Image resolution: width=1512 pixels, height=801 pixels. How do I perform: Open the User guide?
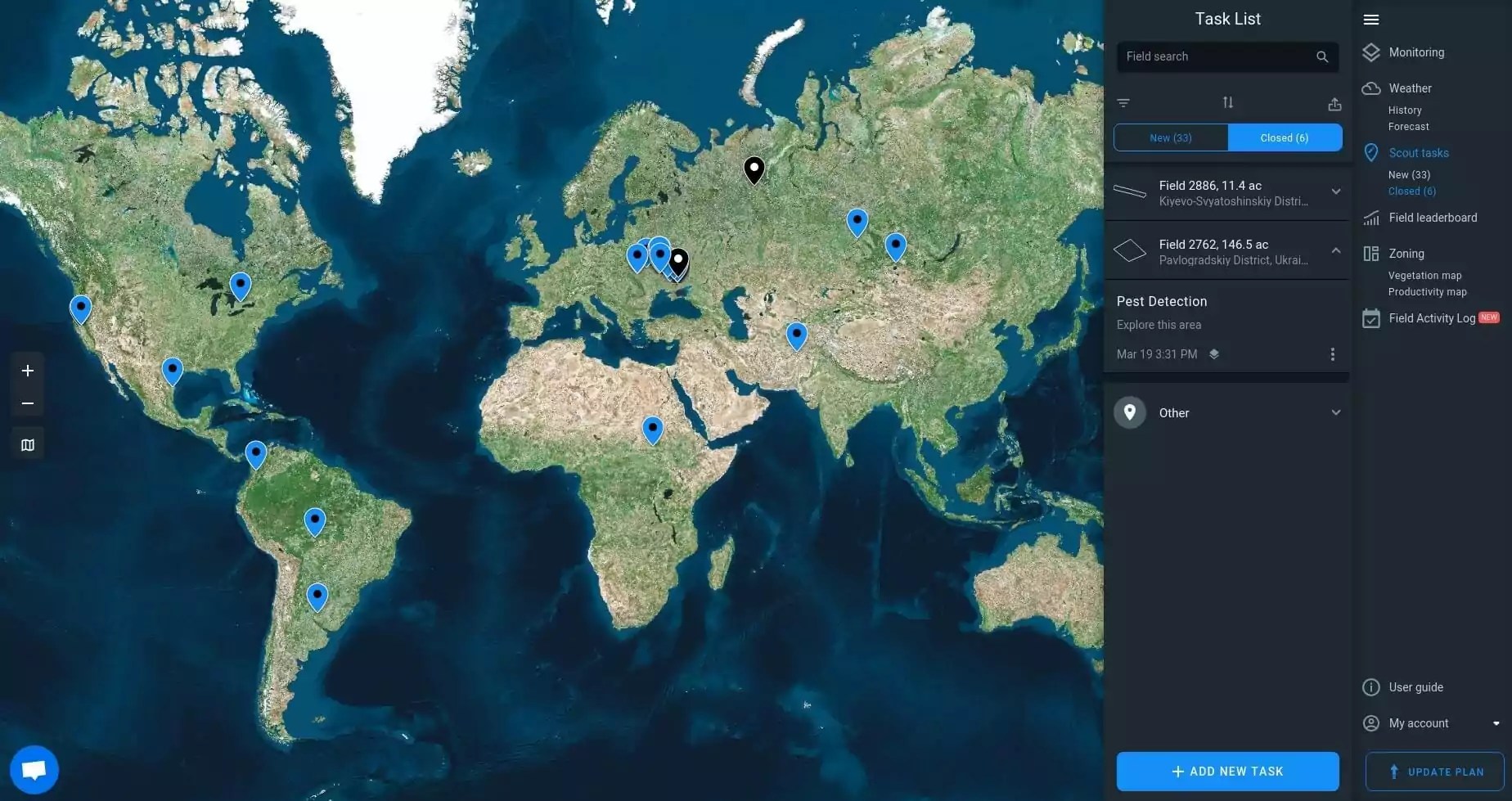(1415, 687)
